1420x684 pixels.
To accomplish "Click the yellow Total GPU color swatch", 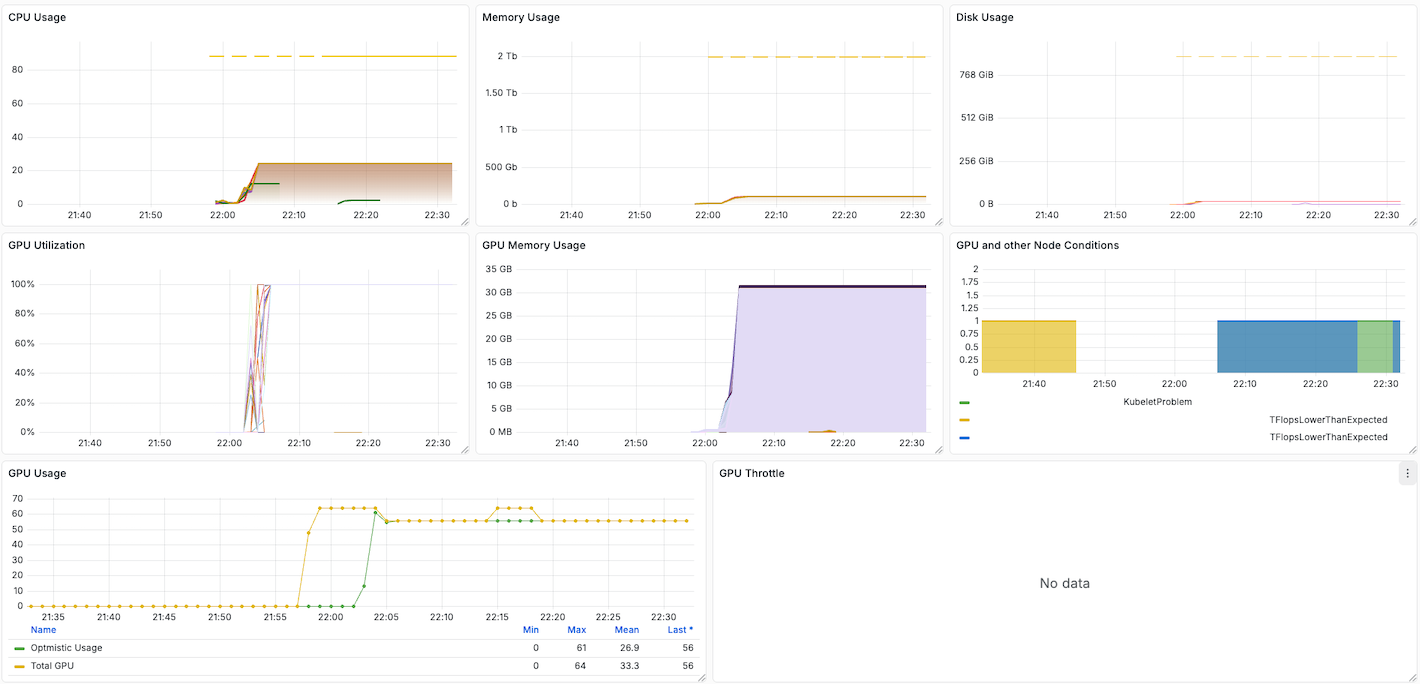I will 19,666.
